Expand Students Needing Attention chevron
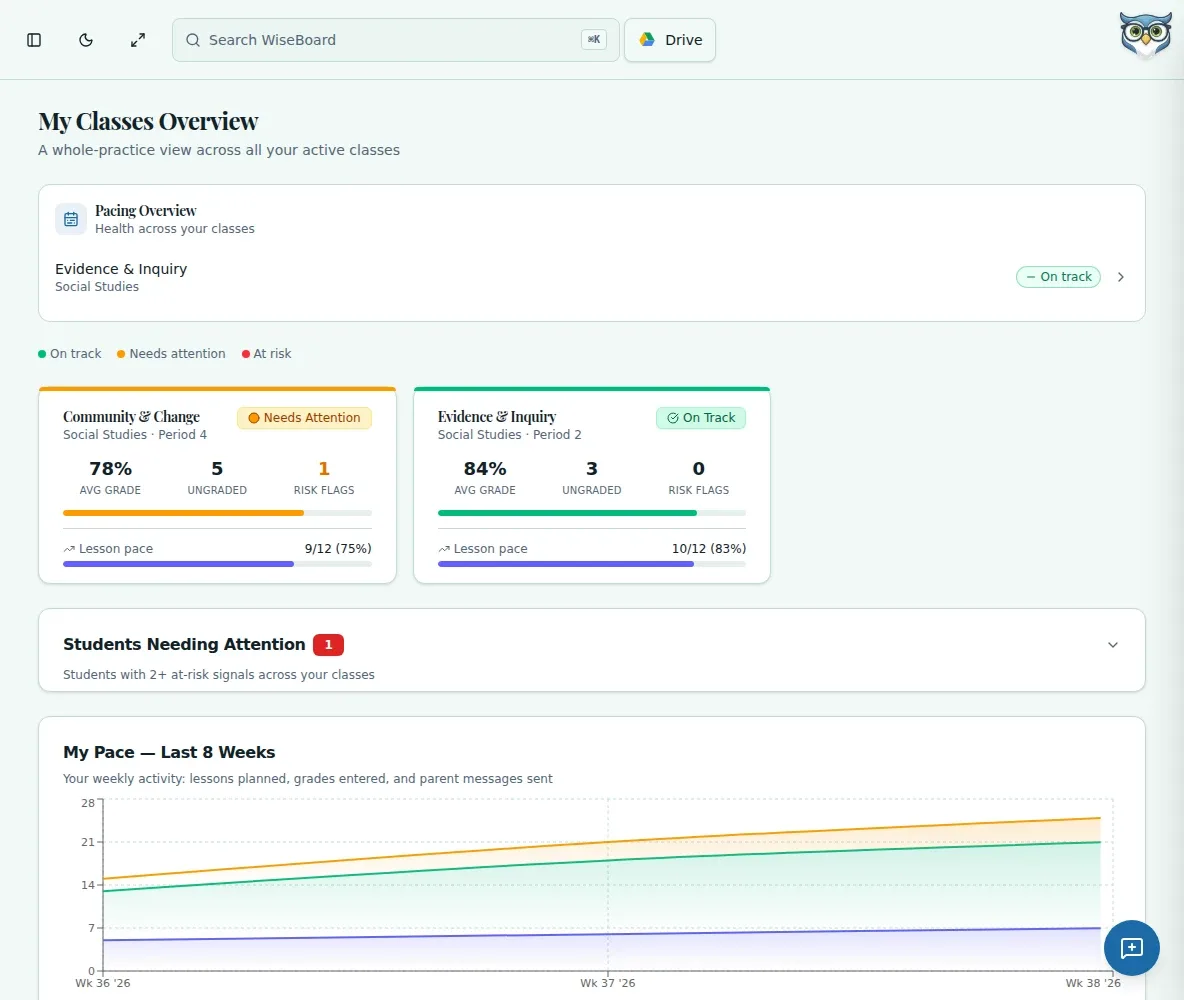The width and height of the screenshot is (1184, 1000). (1113, 645)
